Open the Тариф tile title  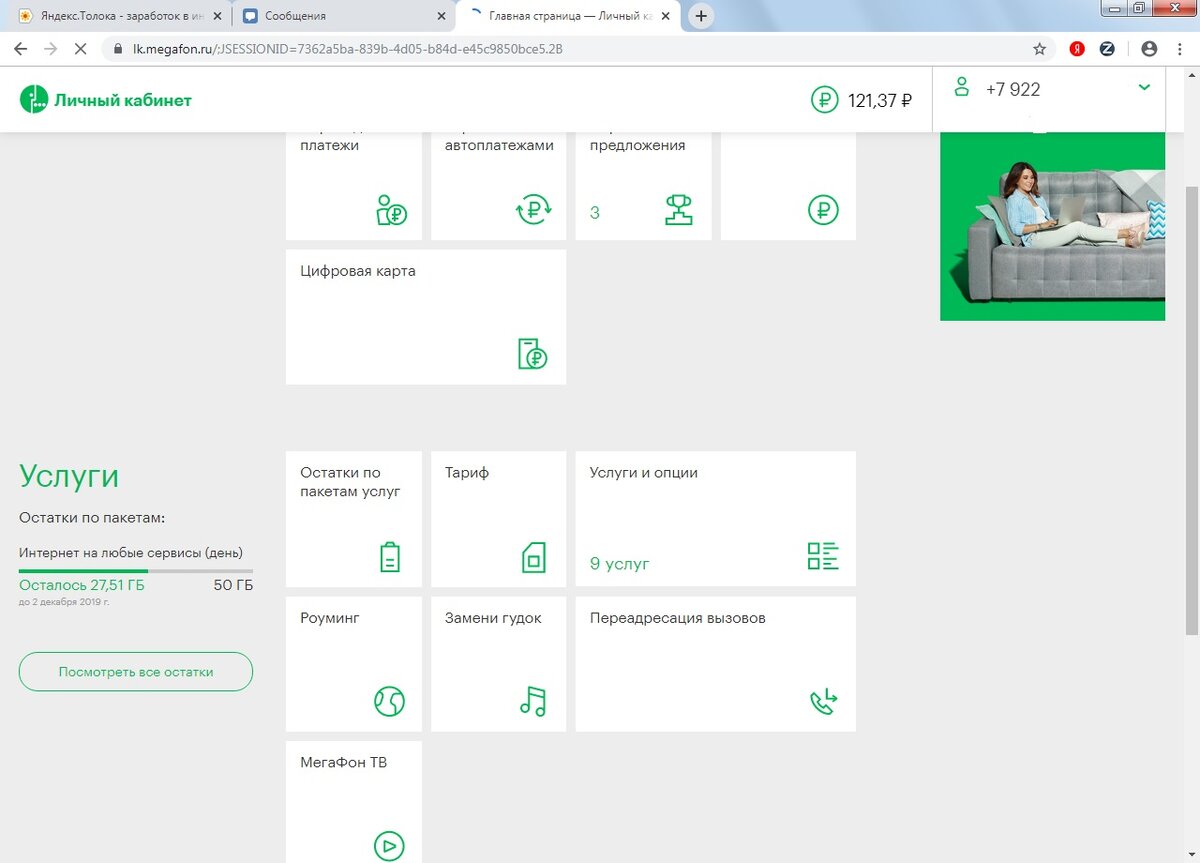(467, 473)
